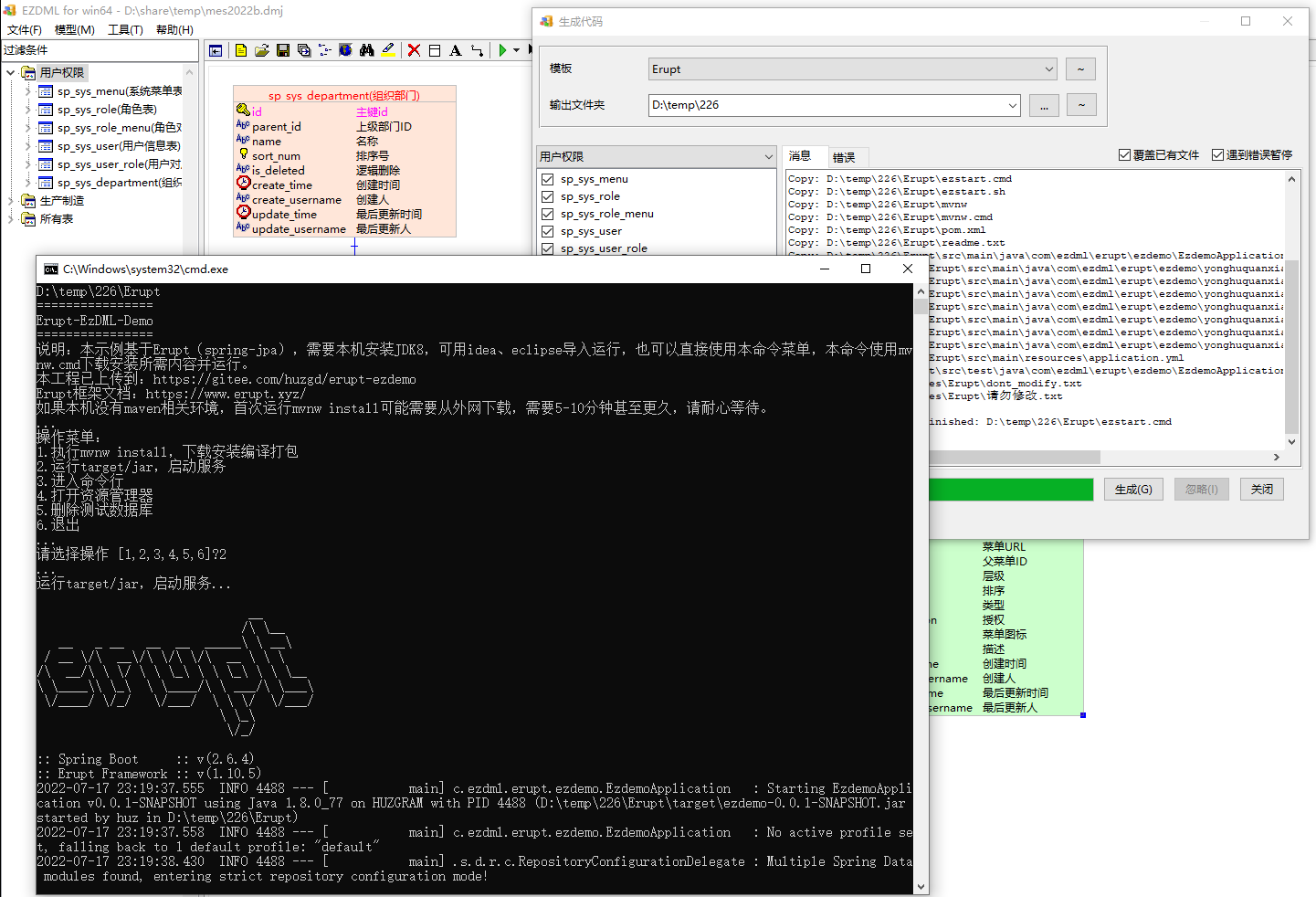Uncheck the sp_sys_user checkbox
The width and height of the screenshot is (1316, 897).
pyautogui.click(x=547, y=231)
